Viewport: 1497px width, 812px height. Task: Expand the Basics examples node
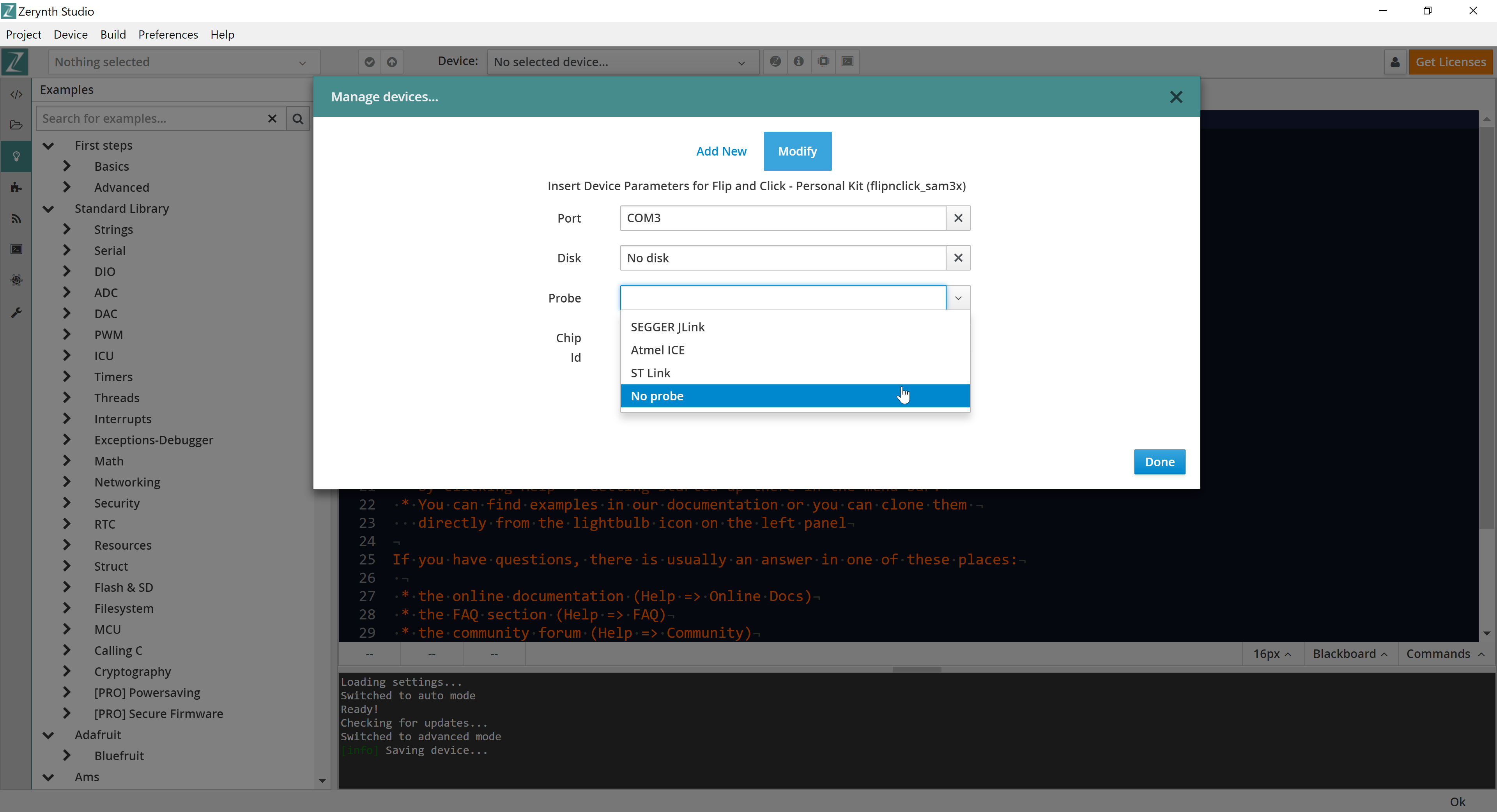pyautogui.click(x=67, y=166)
